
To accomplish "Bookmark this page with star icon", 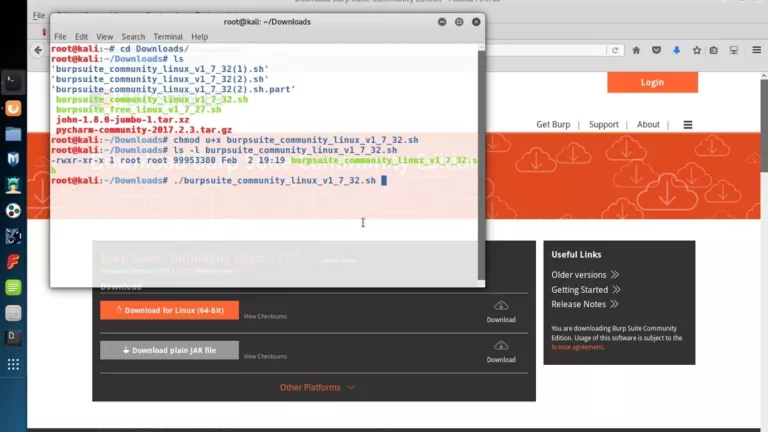I will click(696, 50).
